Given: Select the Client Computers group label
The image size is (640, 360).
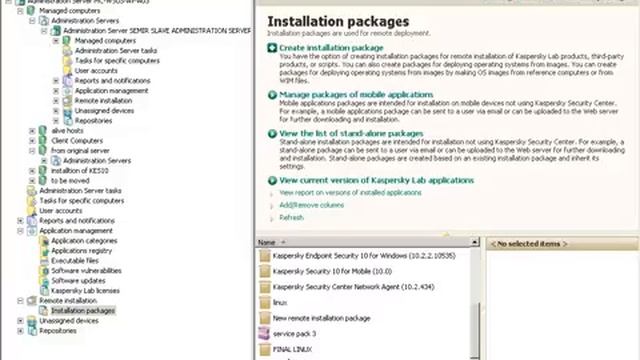Looking at the screenshot, I should tap(77, 140).
